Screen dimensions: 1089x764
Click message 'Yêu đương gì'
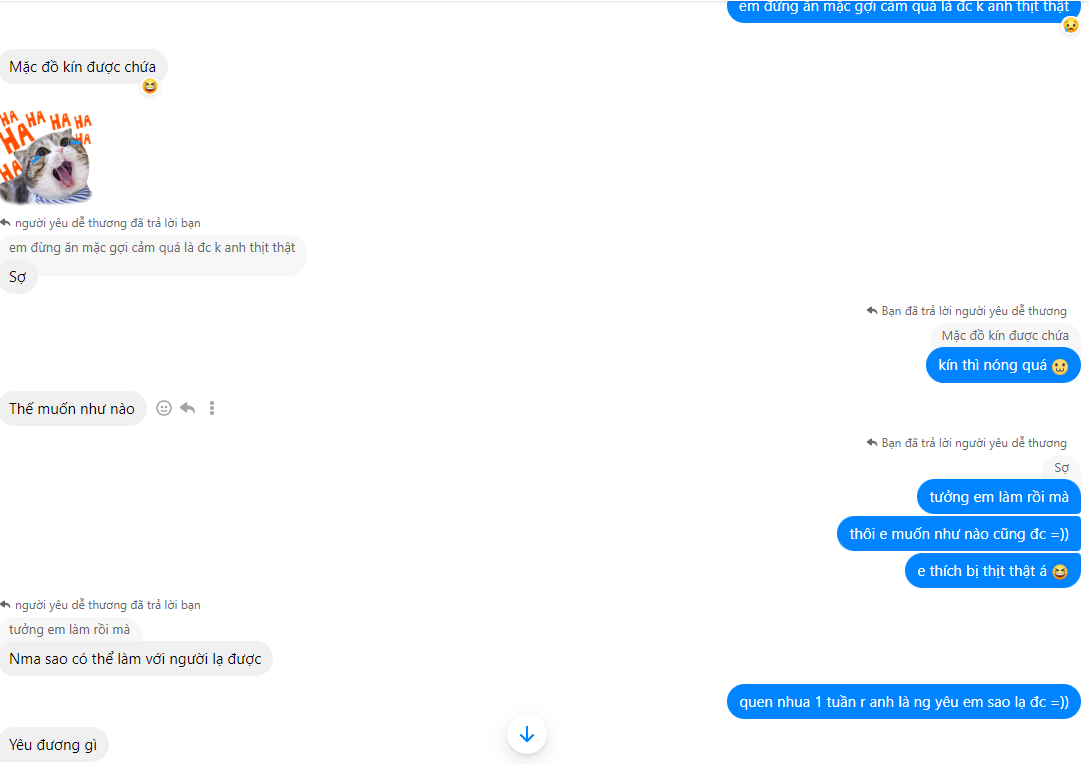click(x=53, y=745)
